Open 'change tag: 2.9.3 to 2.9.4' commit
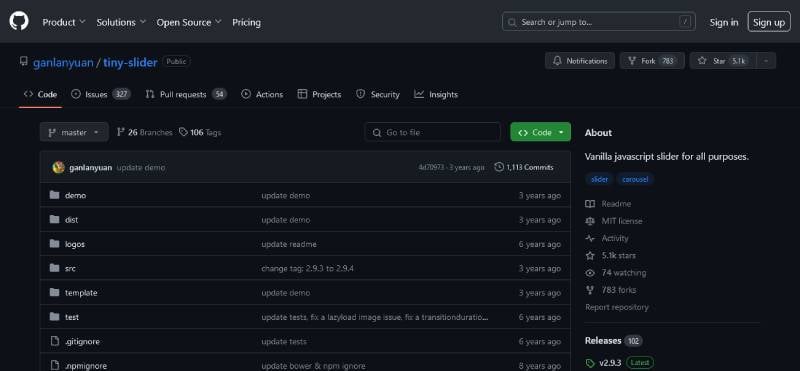 point(307,268)
